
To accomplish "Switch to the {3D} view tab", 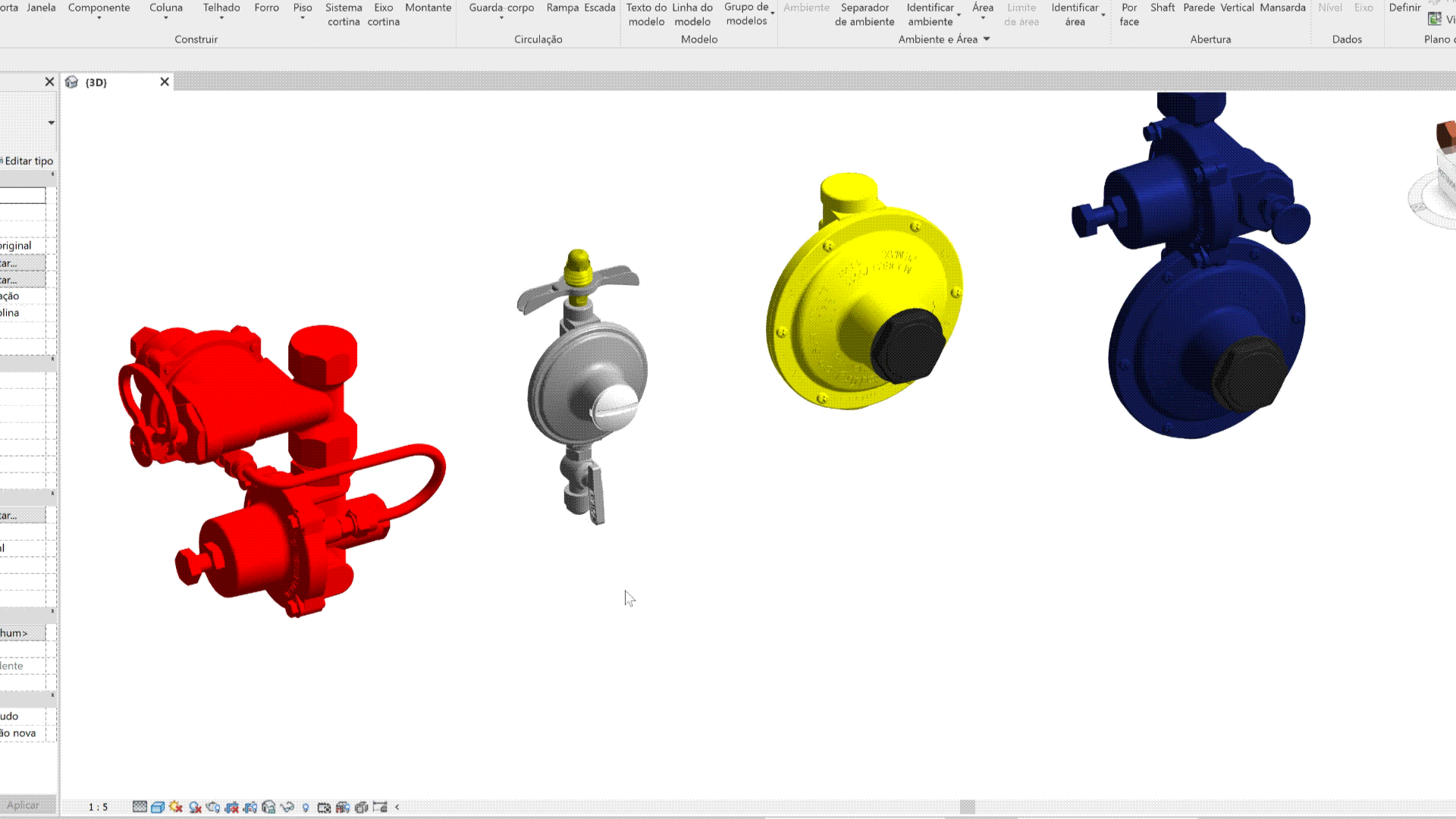I will (x=96, y=82).
